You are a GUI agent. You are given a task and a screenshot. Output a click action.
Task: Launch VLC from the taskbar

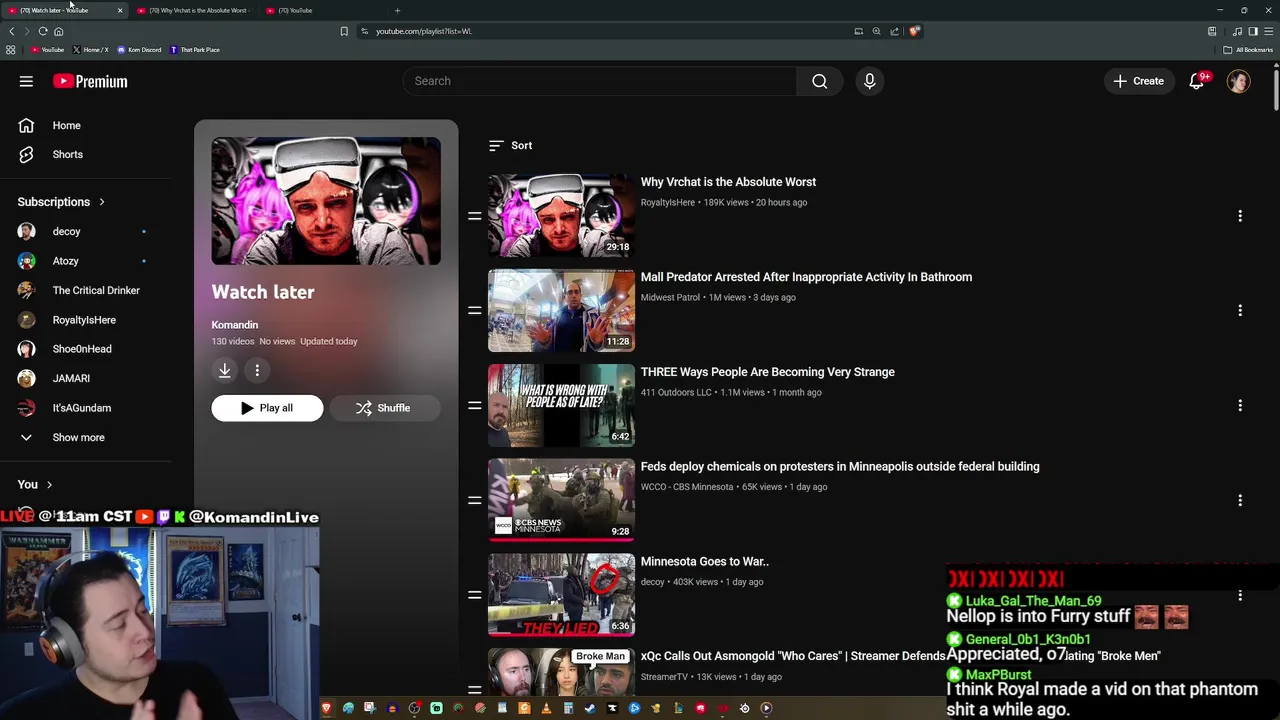[546, 708]
